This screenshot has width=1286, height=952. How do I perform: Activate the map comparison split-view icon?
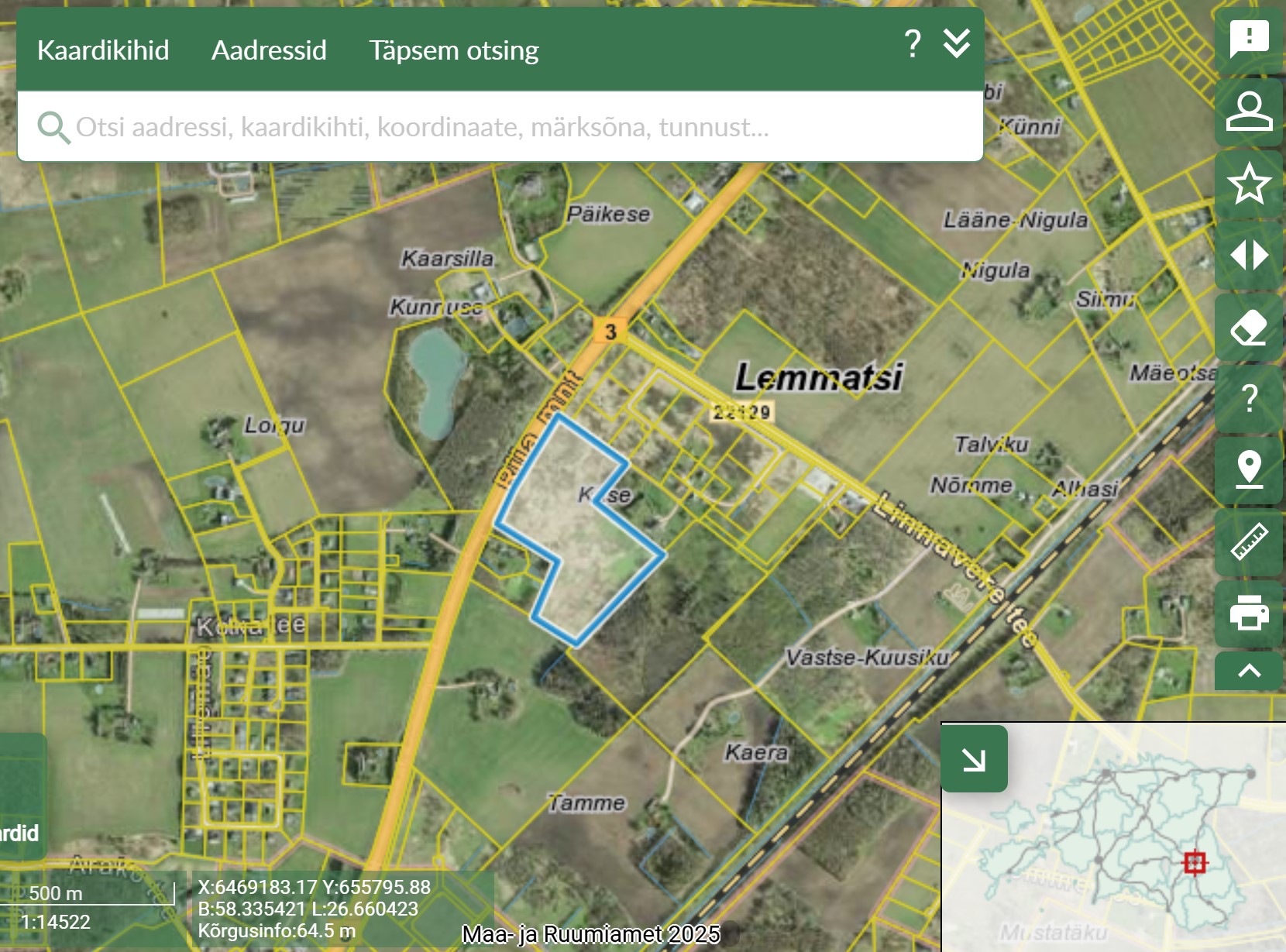(1249, 255)
